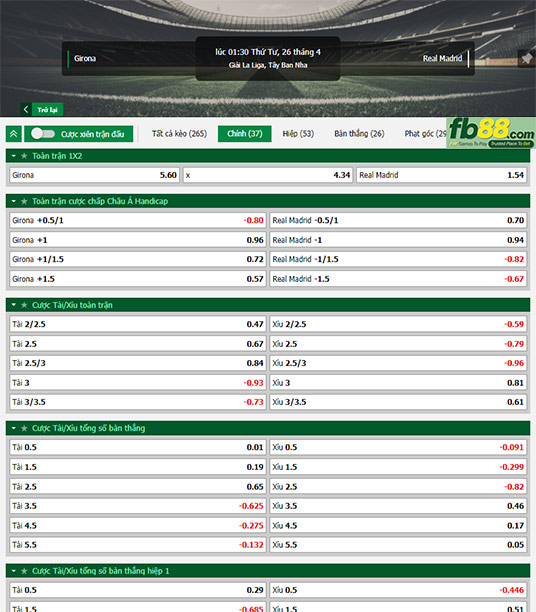The height and width of the screenshot is (612, 536).
Task: Bet Xỉu 3/3.5 at 0.61
Action: pos(398,402)
